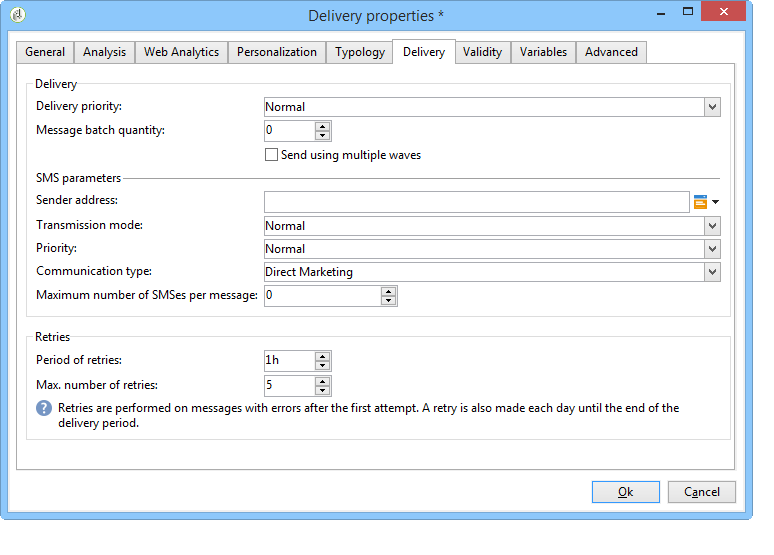Click the application icon in title bar

point(17,15)
